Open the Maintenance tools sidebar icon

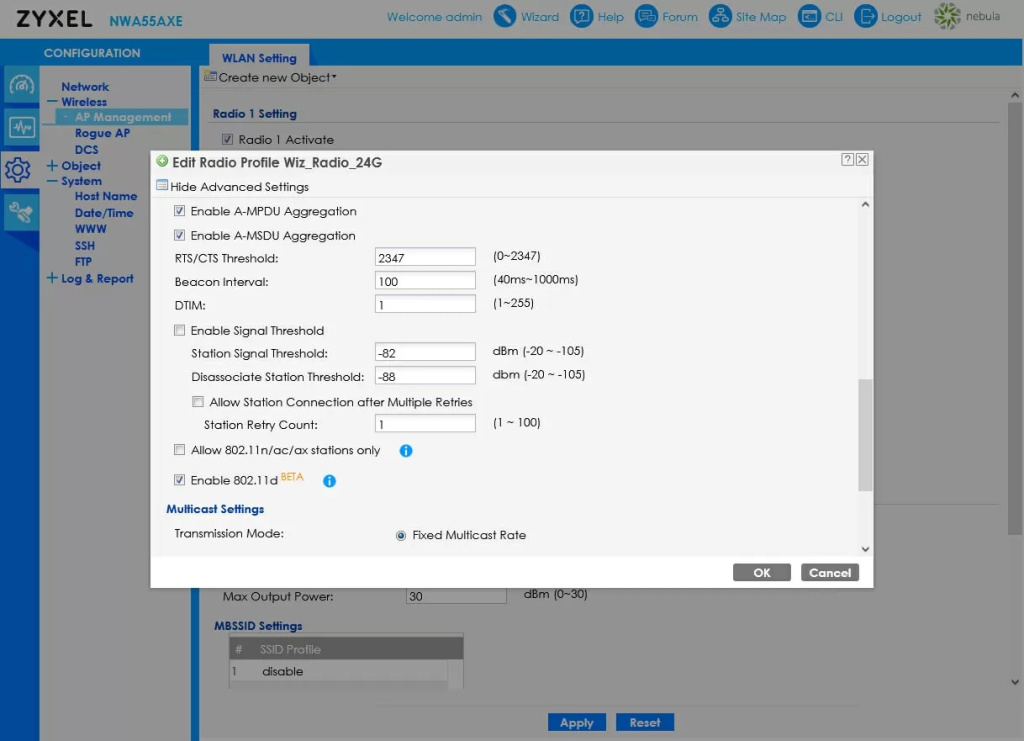[21, 211]
